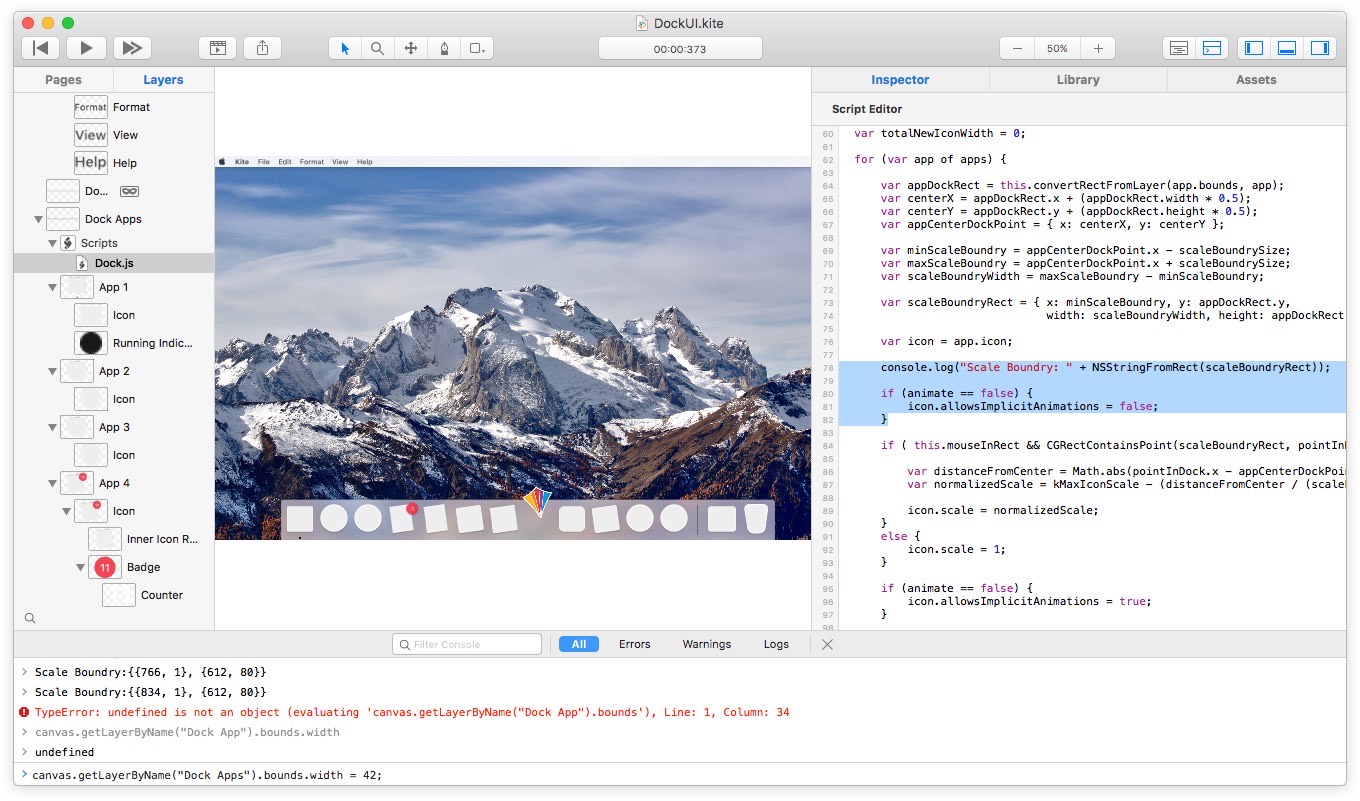Click Format in the canvas menu bar
The image size is (1360, 801).
[312, 161]
